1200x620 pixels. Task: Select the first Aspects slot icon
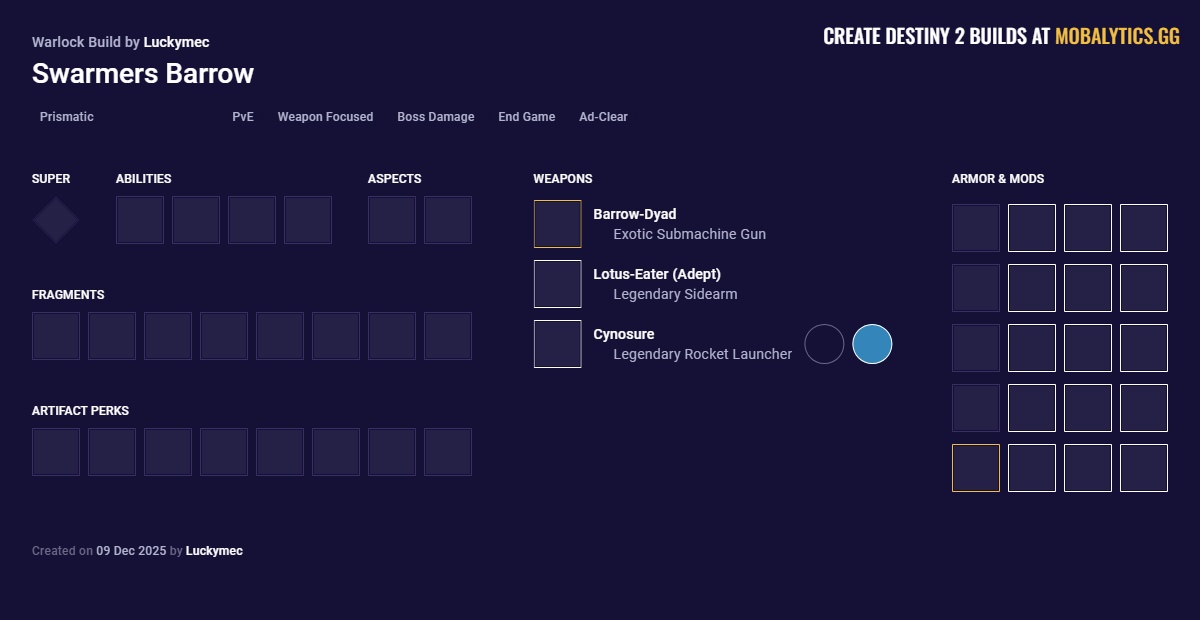click(x=392, y=220)
